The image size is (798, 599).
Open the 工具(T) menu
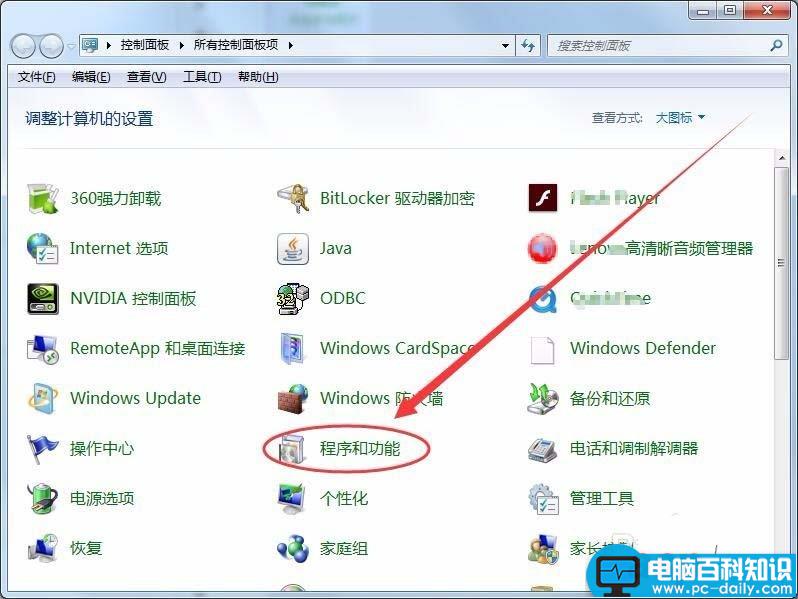tap(202, 77)
